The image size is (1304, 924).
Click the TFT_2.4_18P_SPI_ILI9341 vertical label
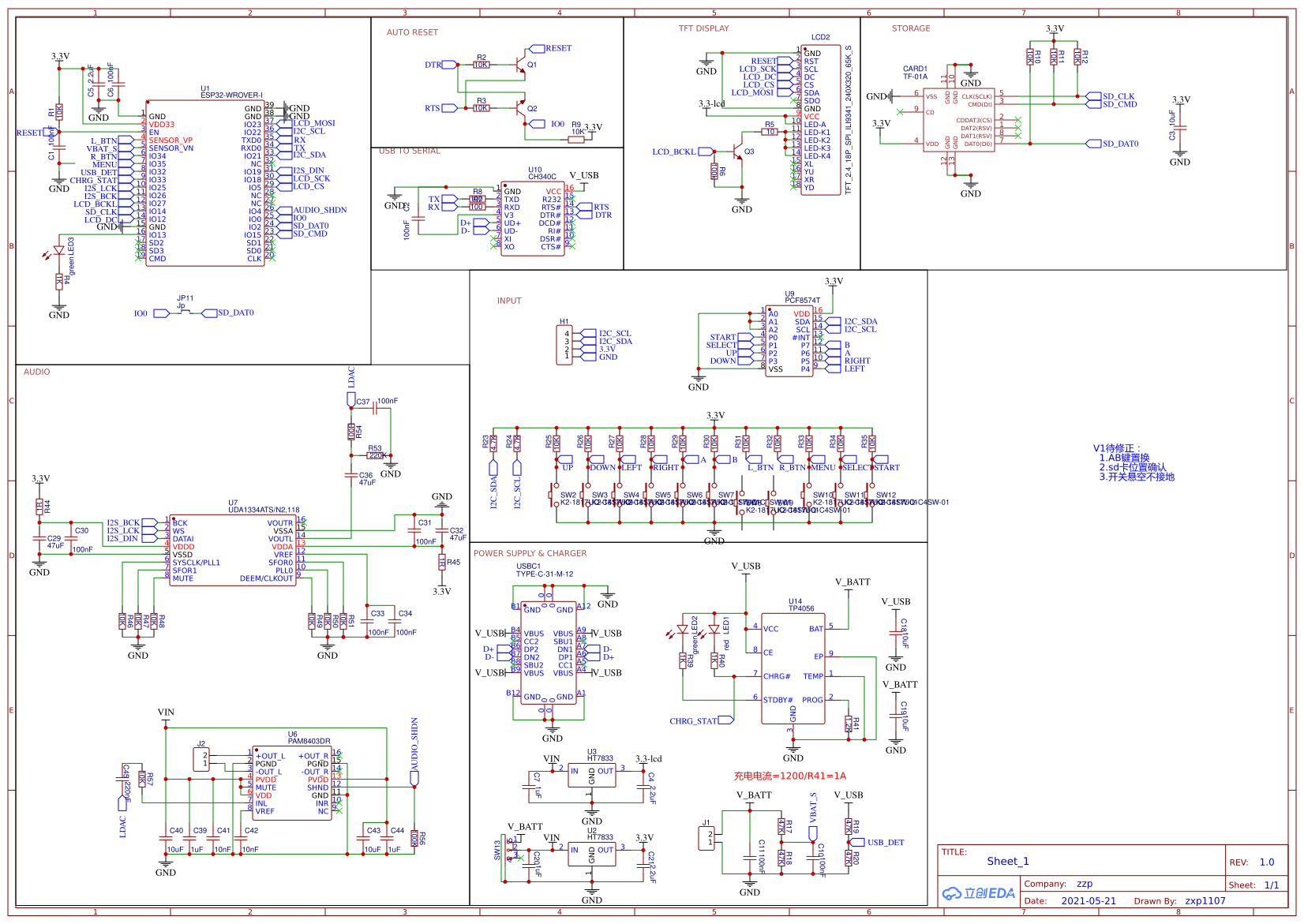(x=849, y=120)
